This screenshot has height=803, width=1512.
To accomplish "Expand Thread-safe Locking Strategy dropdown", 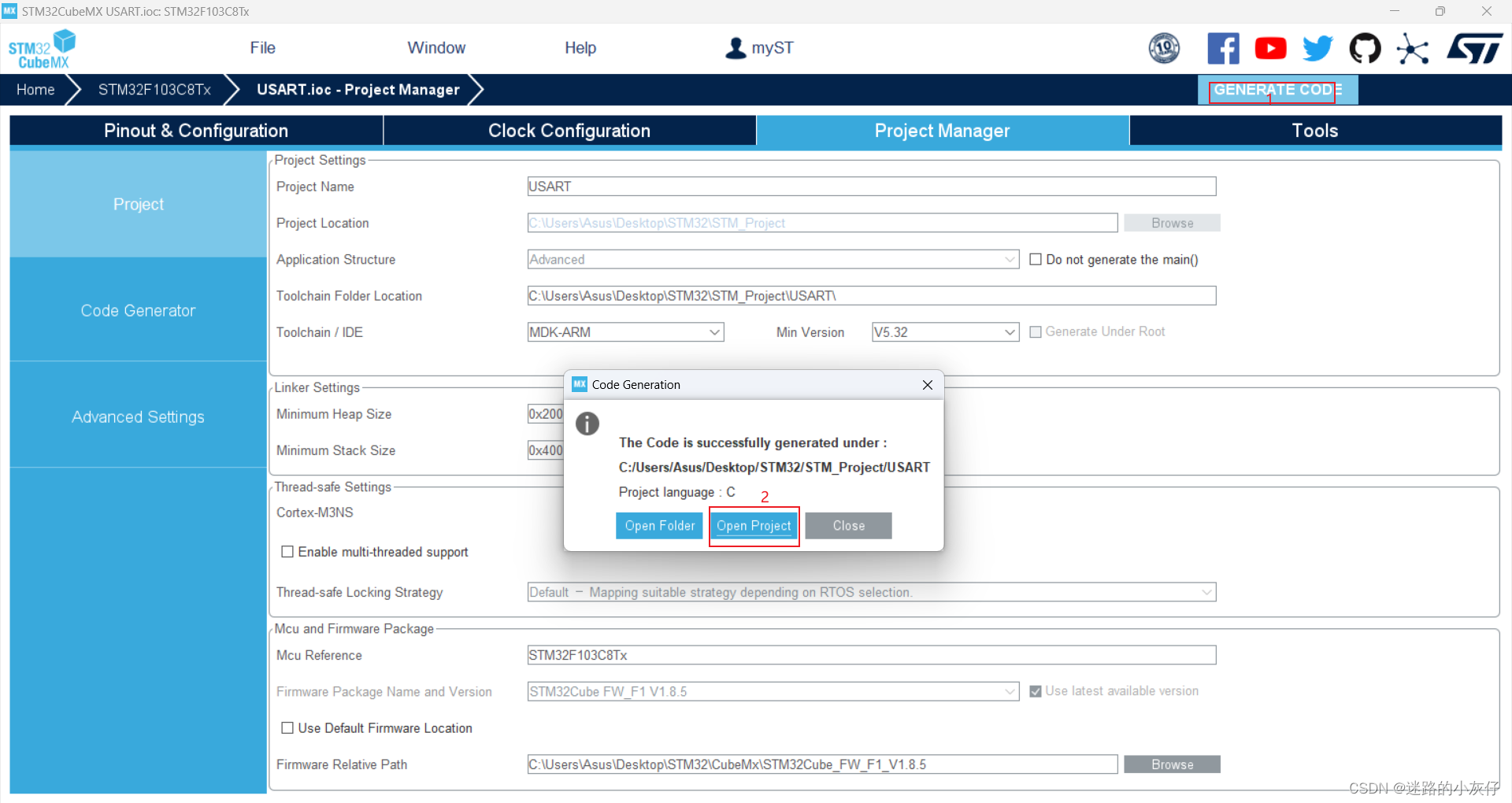I will 872,592.
